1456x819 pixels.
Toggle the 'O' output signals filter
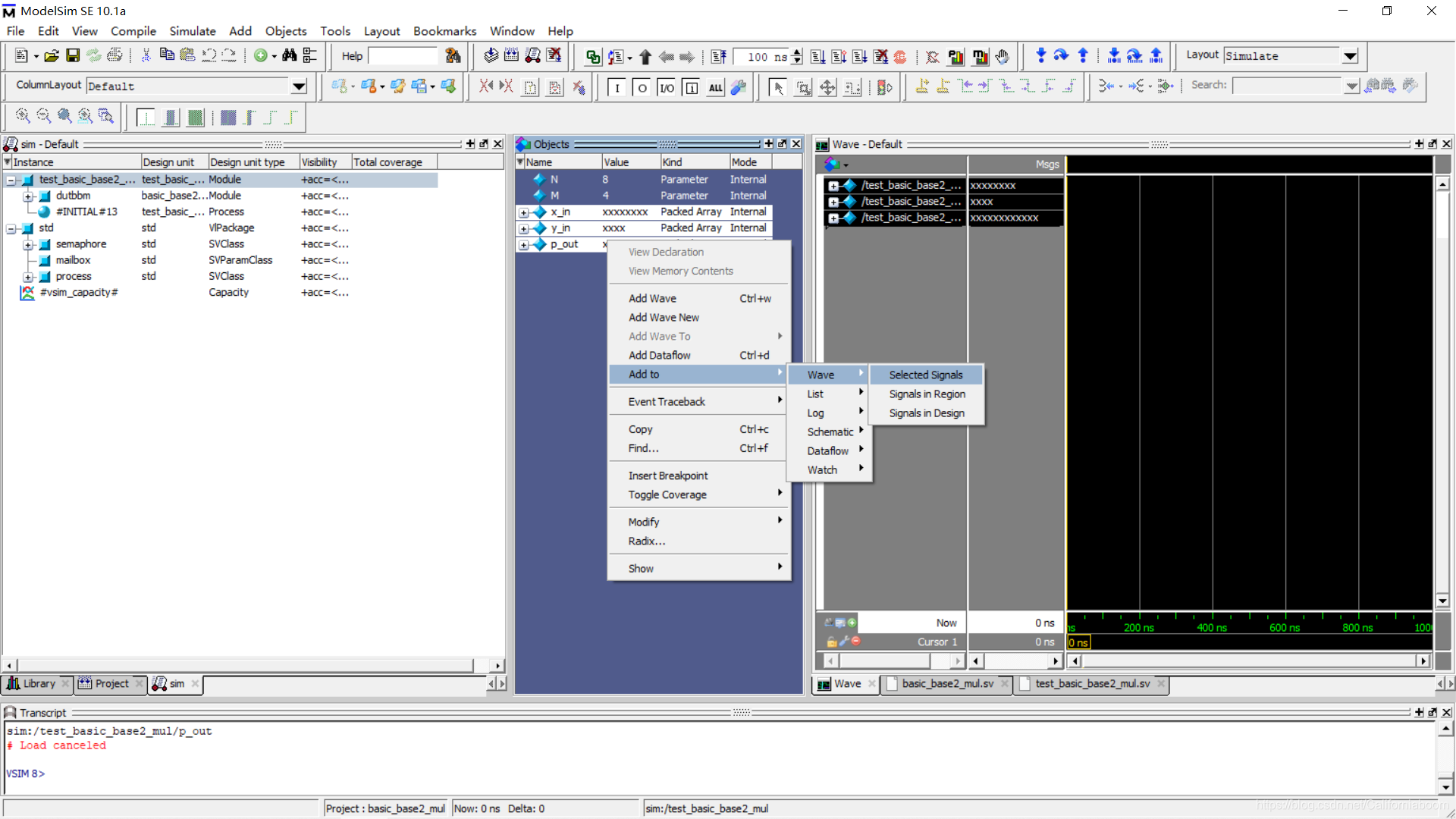tap(642, 87)
